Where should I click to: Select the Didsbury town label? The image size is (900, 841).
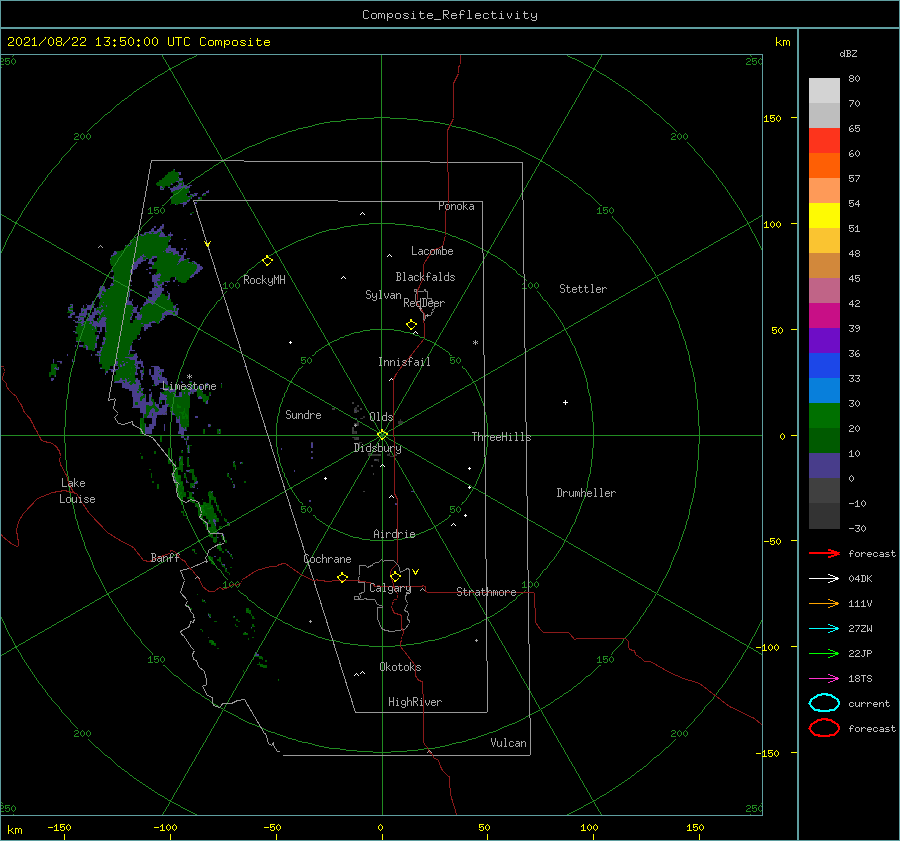click(x=377, y=448)
